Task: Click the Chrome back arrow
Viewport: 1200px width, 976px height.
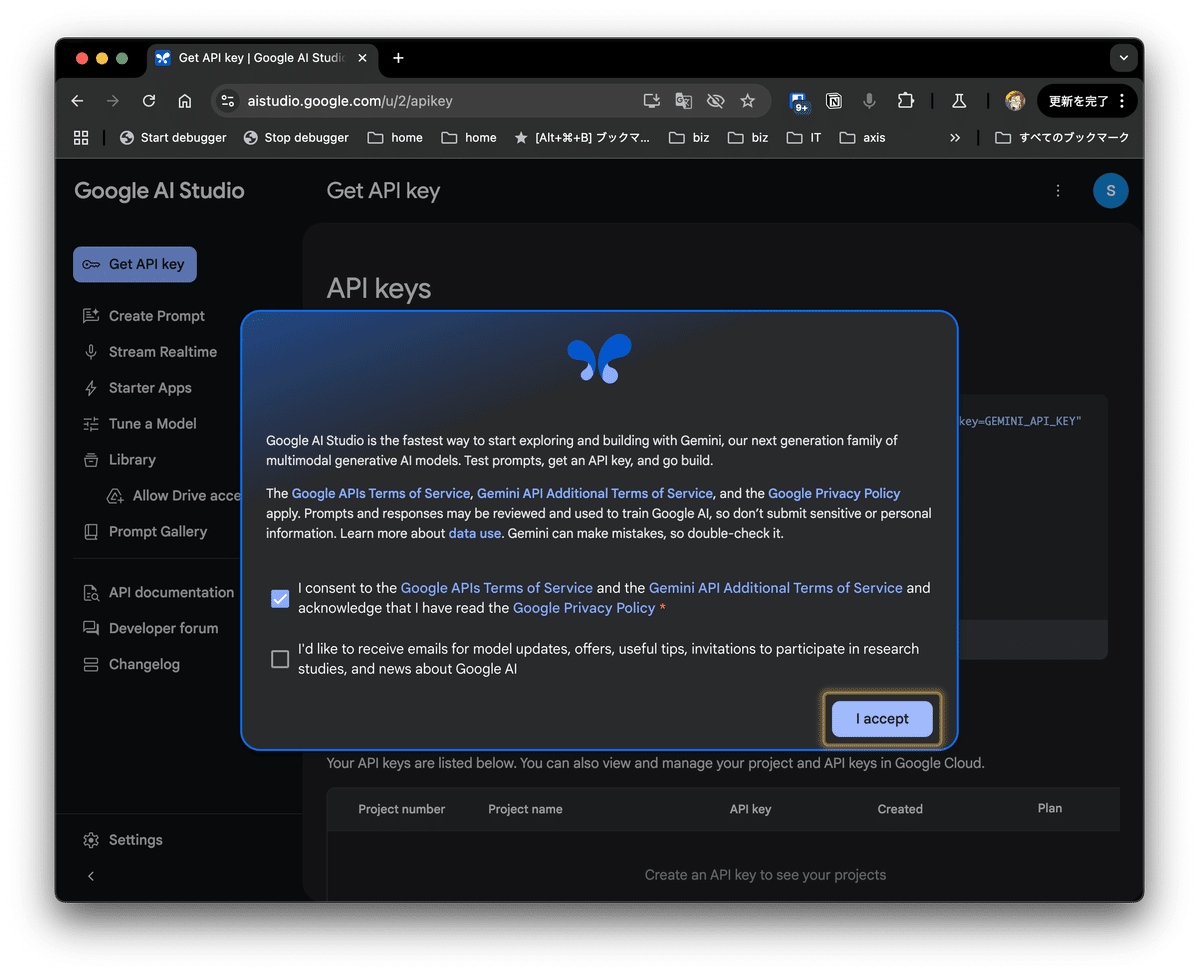Action: click(78, 101)
